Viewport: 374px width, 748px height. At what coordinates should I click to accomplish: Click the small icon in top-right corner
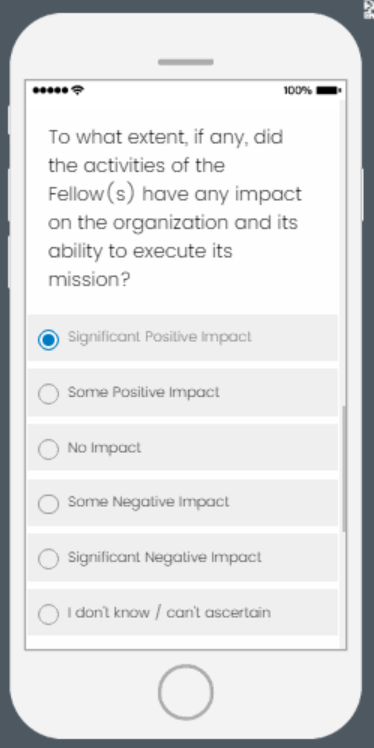[x=369, y=10]
